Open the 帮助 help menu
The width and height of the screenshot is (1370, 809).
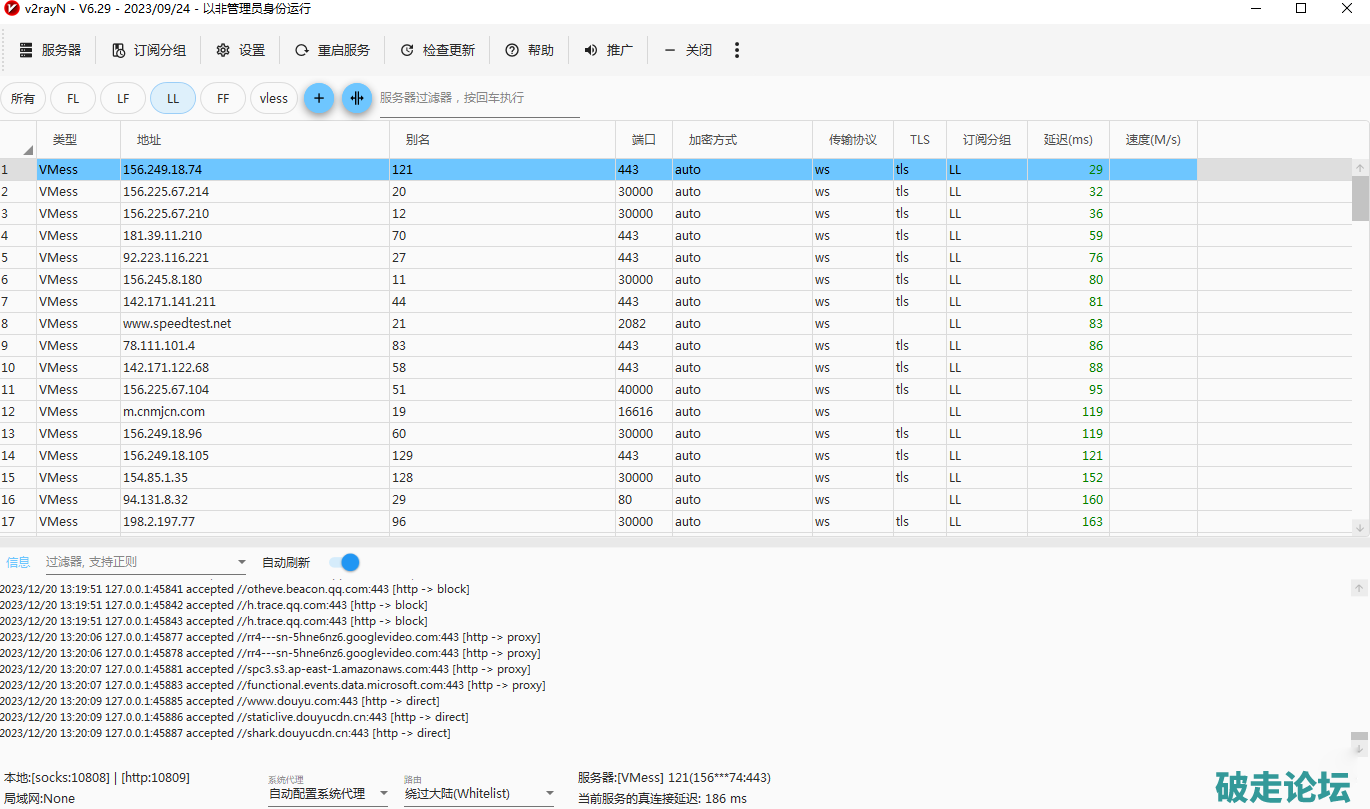click(x=529, y=50)
